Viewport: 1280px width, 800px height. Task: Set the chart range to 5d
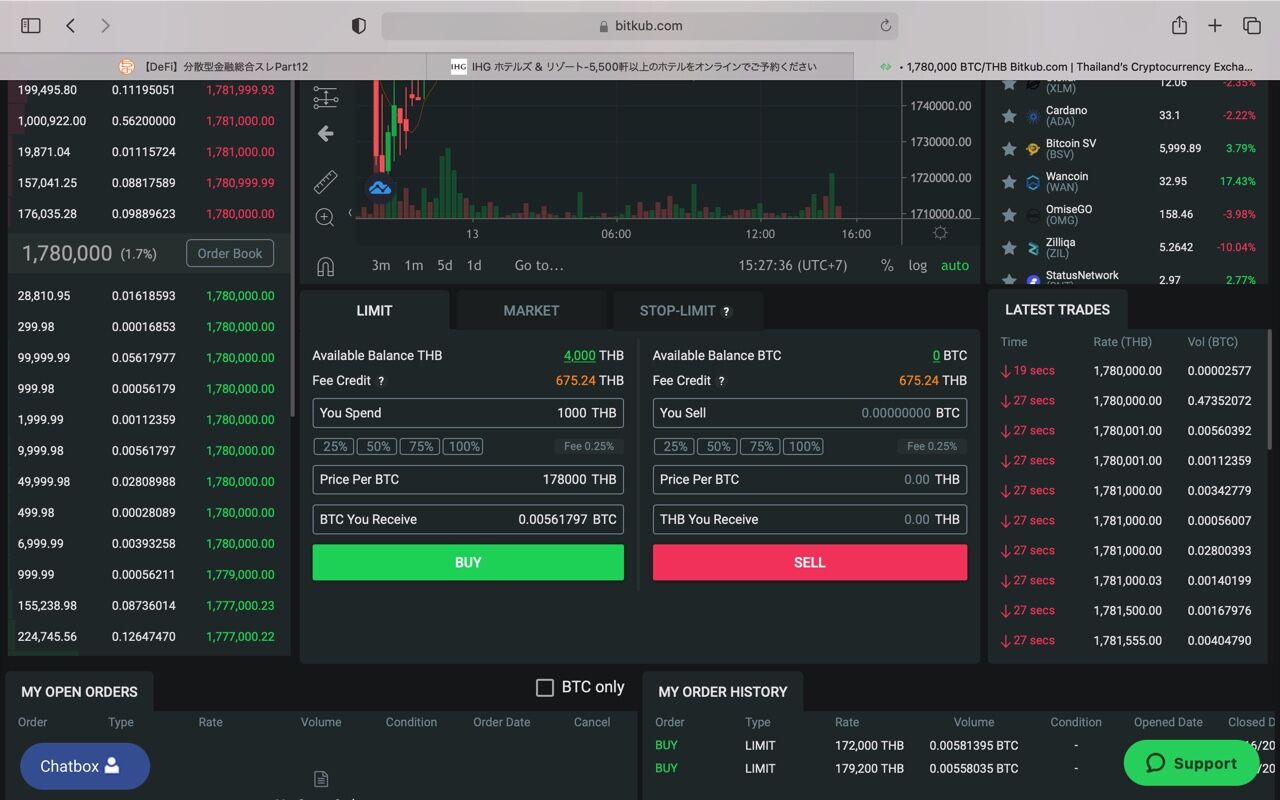(445, 265)
